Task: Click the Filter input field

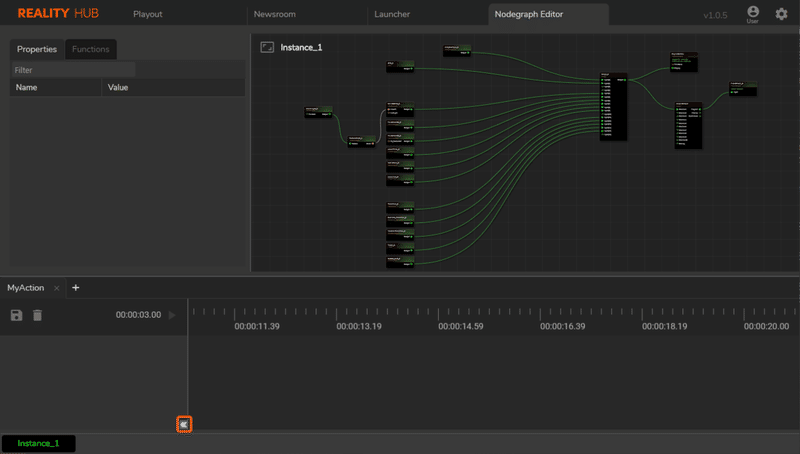Action: pos(73,70)
